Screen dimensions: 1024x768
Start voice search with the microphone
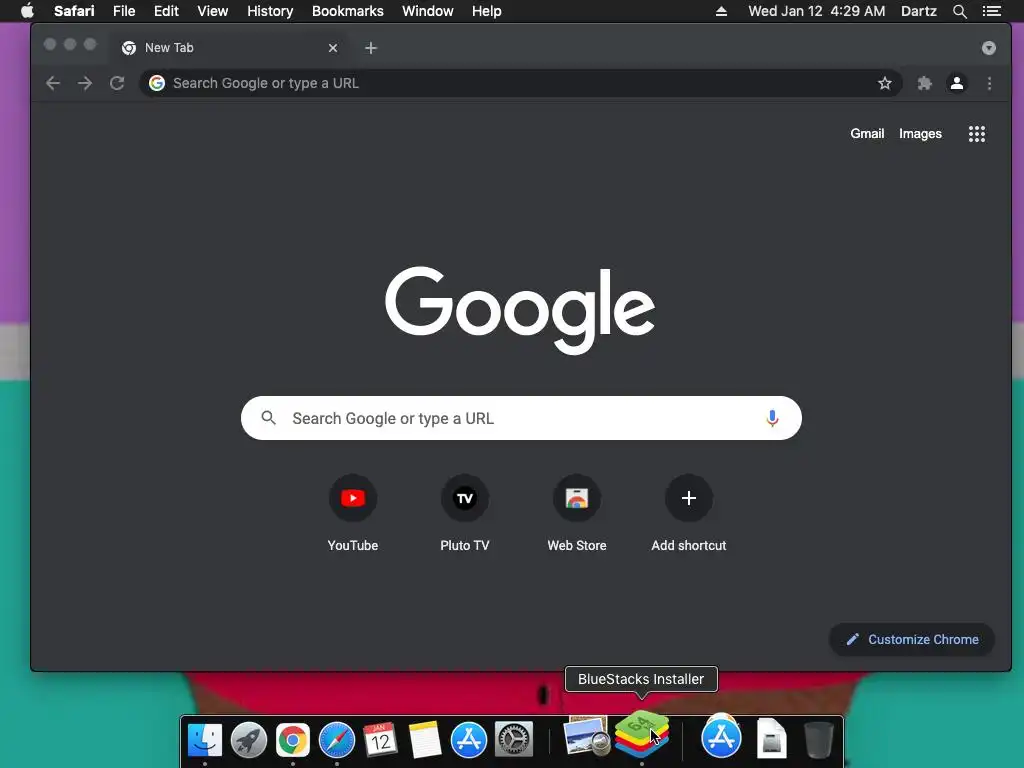772,418
